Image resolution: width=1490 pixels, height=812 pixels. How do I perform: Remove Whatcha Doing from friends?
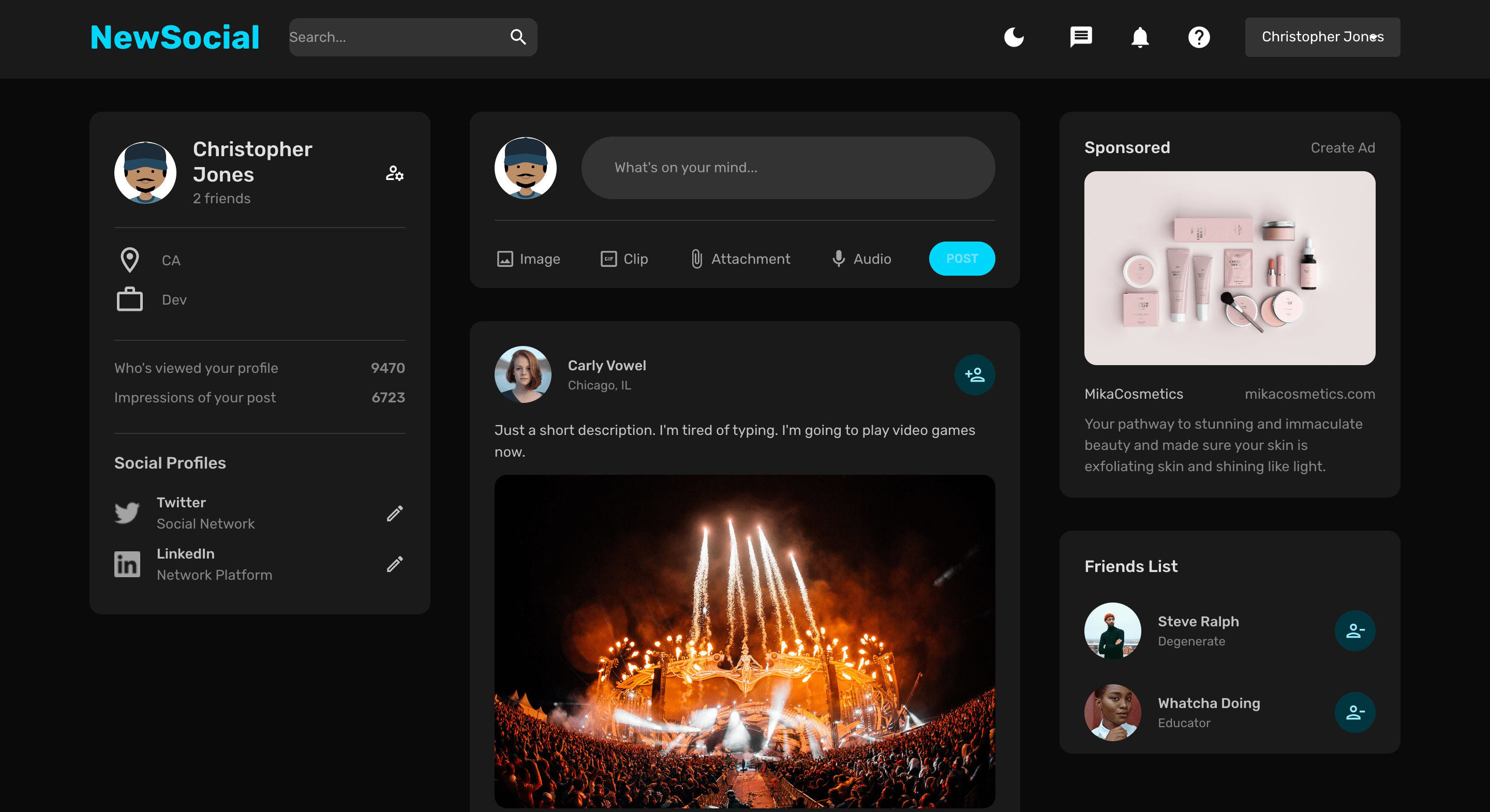click(x=1354, y=713)
